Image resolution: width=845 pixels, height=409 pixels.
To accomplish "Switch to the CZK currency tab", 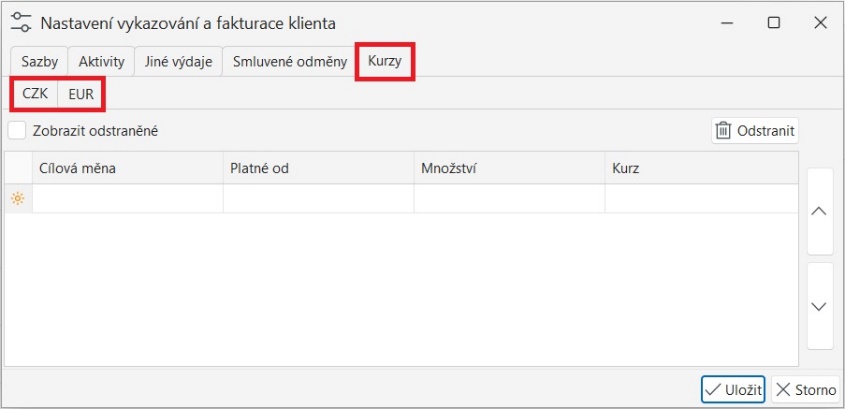I will coord(35,94).
